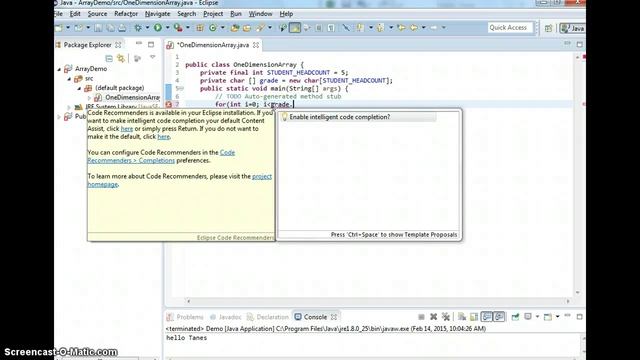The image size is (640, 360).
Task: Collapse the (default package) tree node
Action: [x=80, y=88]
